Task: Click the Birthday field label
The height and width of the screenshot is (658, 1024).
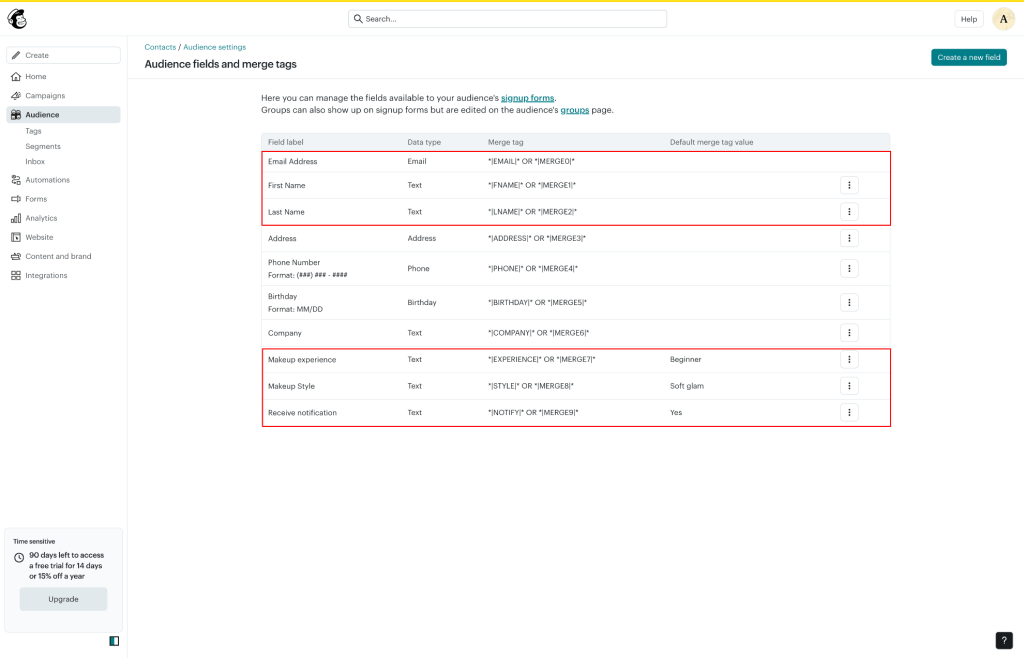Action: pos(282,296)
